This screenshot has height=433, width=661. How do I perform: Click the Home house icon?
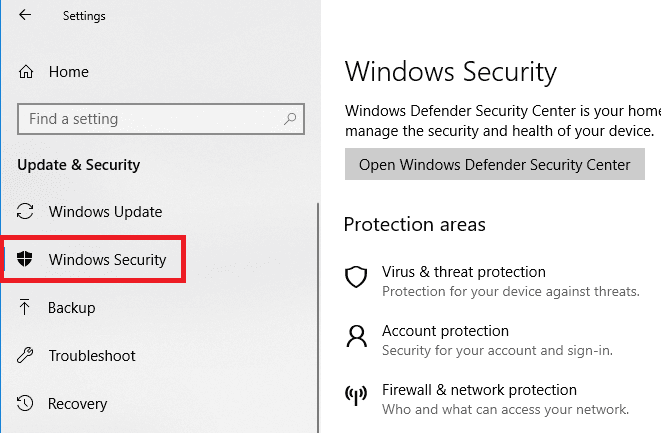coord(27,72)
